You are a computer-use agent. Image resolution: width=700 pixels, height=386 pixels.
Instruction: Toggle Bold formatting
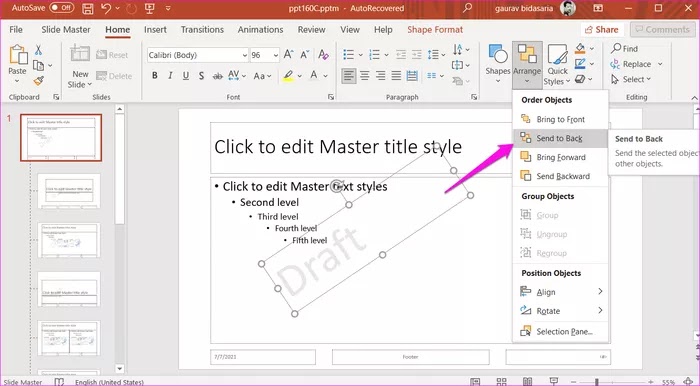(x=154, y=76)
